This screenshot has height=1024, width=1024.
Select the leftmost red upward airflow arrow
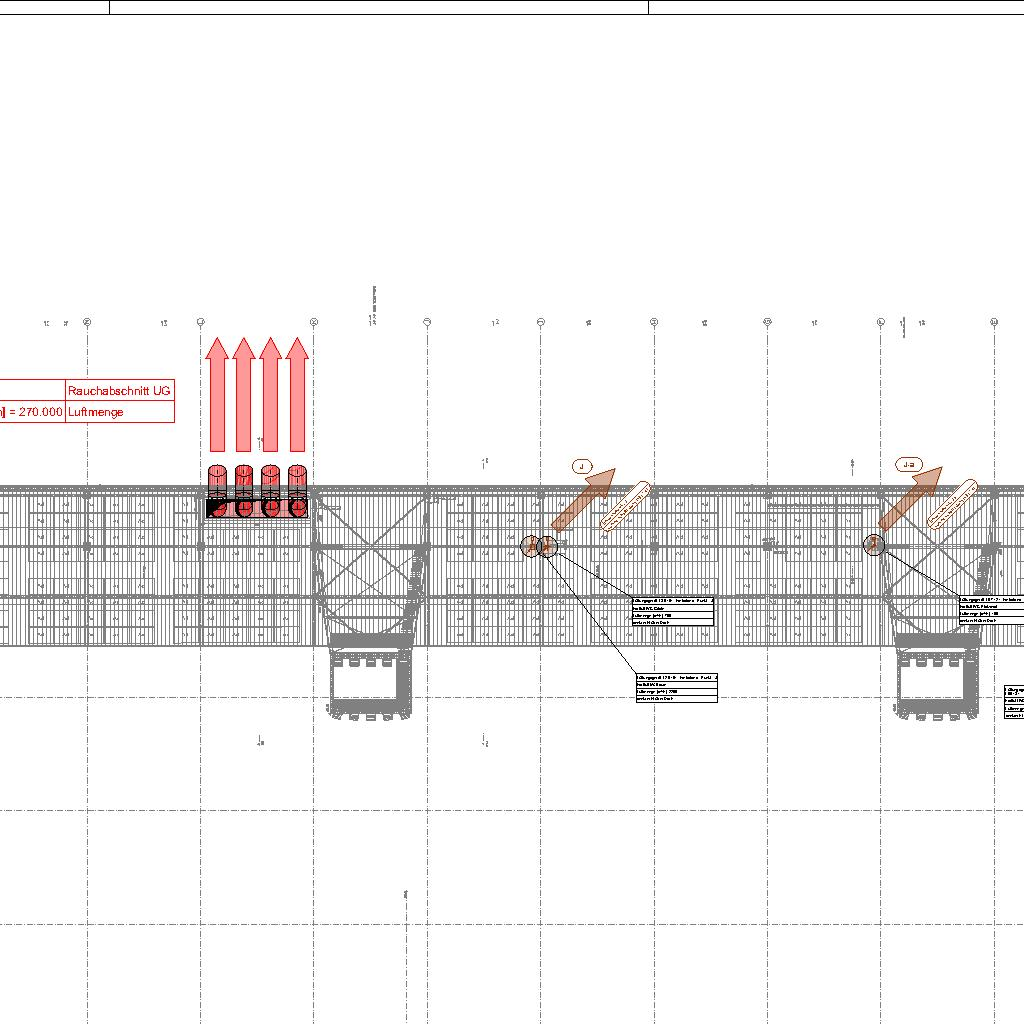[216, 395]
